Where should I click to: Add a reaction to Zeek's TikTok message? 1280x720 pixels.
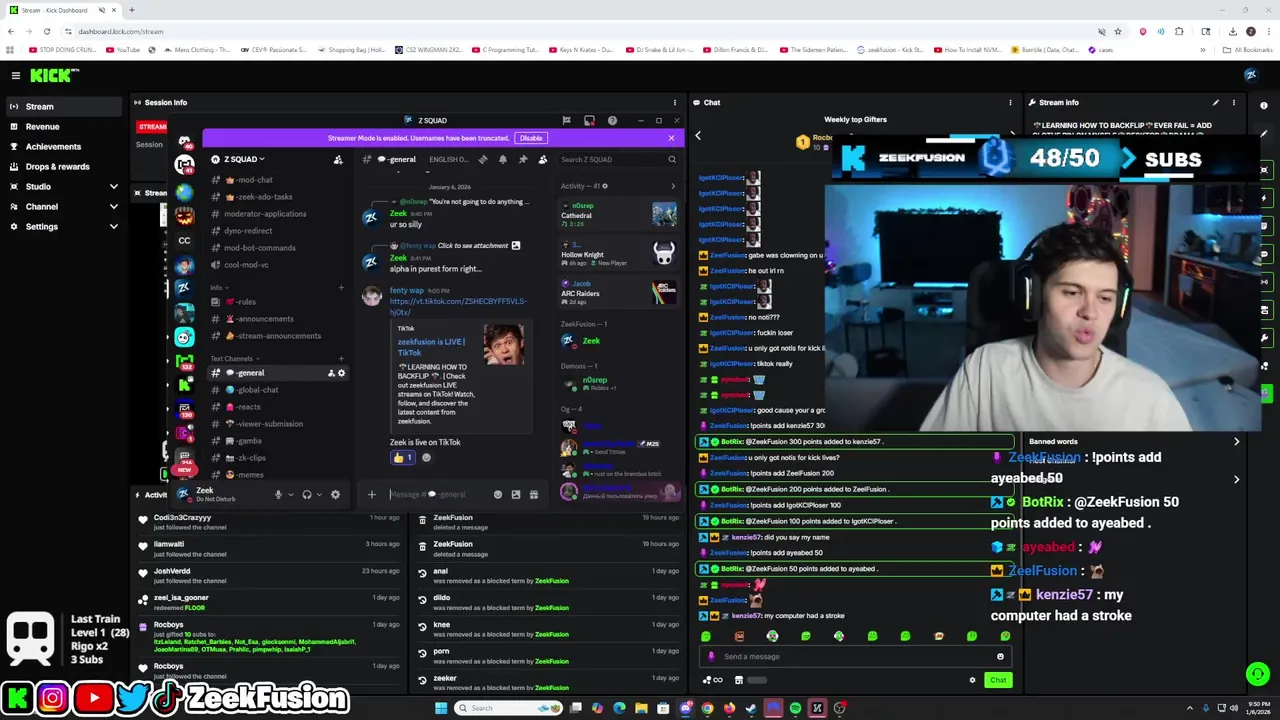pos(426,458)
